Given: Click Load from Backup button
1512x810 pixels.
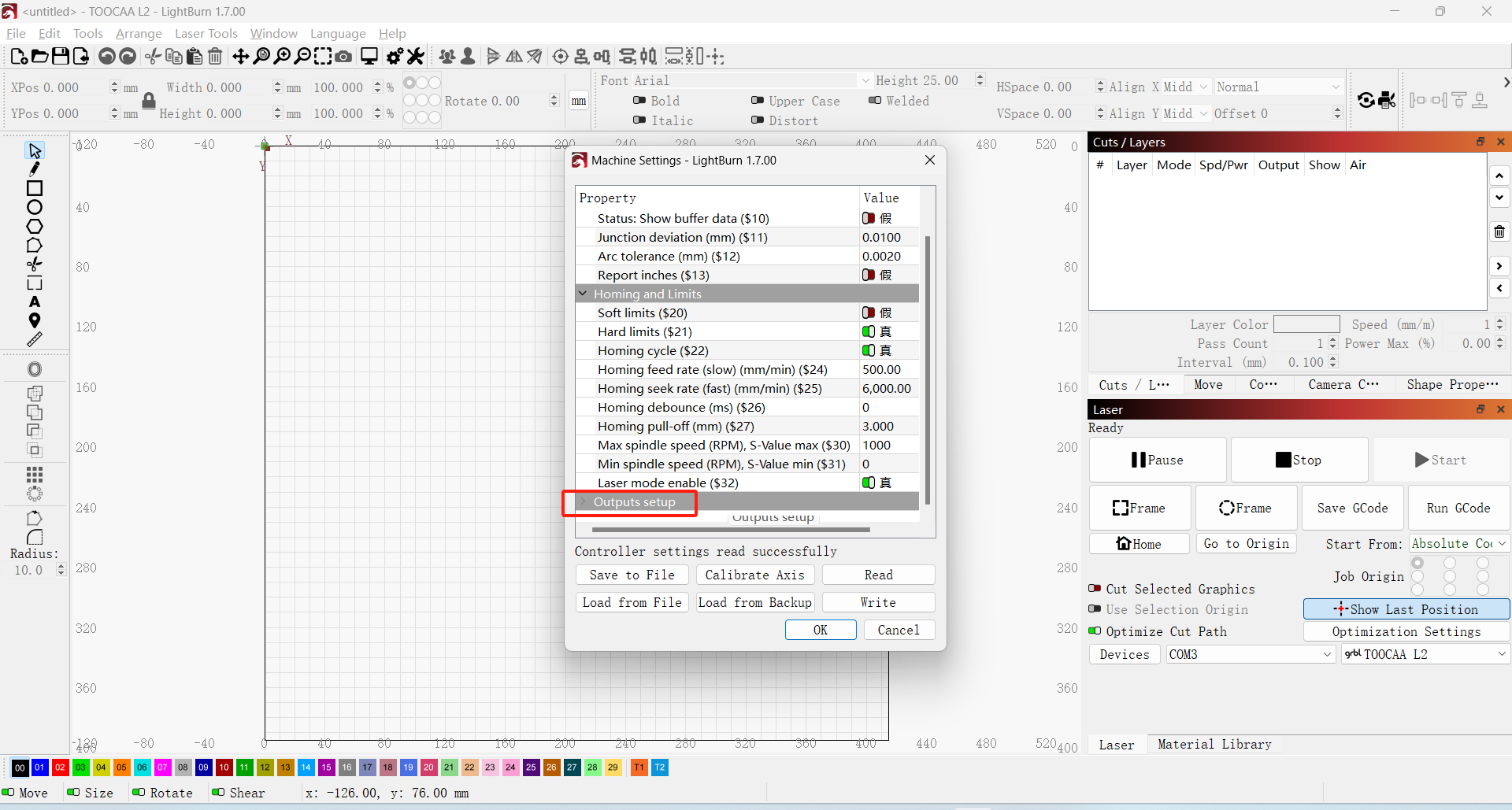Looking at the screenshot, I should [754, 602].
